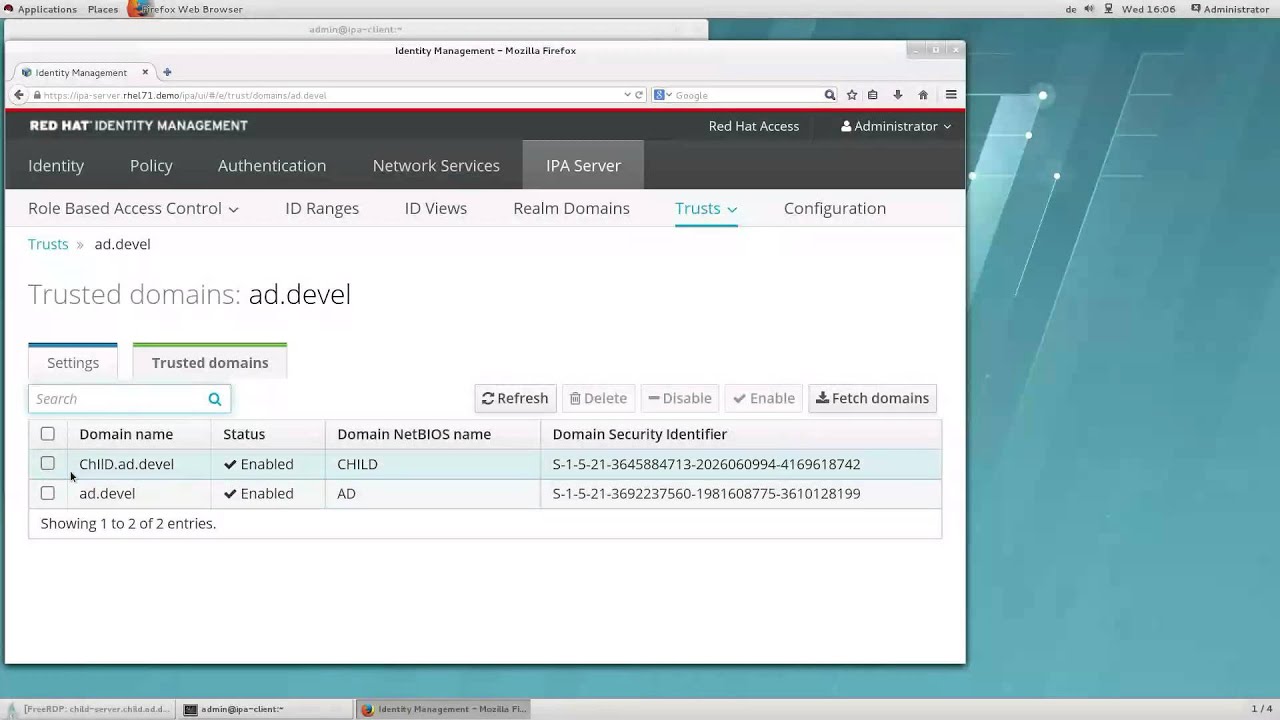Open a new browser tab with plus icon
Screen dimensions: 1280x720
[167, 72]
